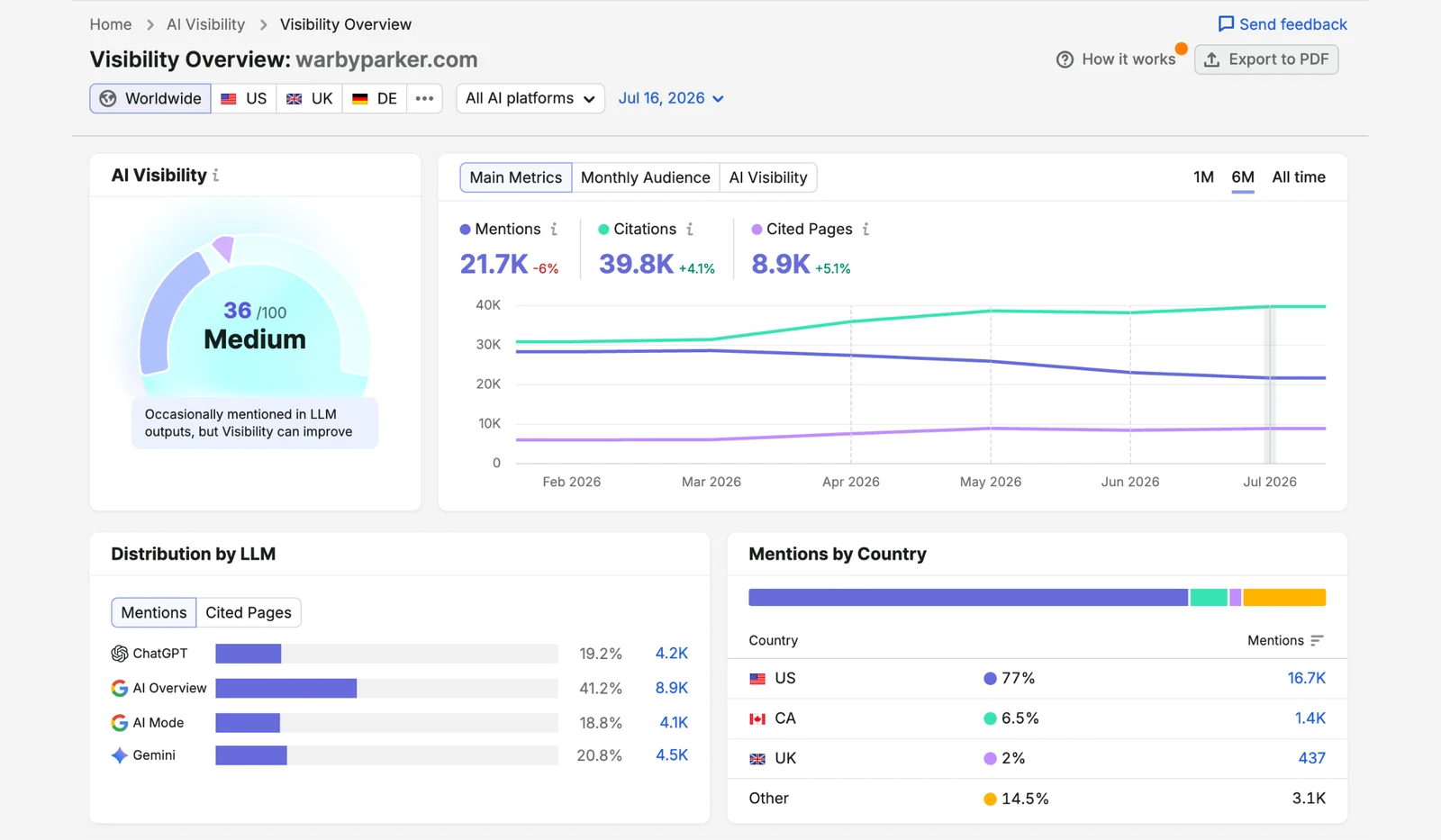
Task: Click the CA 1.4K mentions link
Action: coord(1310,718)
